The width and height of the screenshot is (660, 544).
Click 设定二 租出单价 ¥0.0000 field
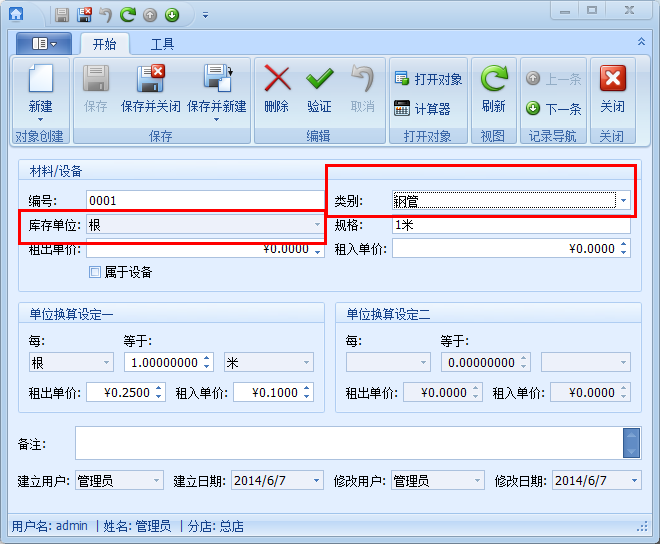(x=443, y=392)
